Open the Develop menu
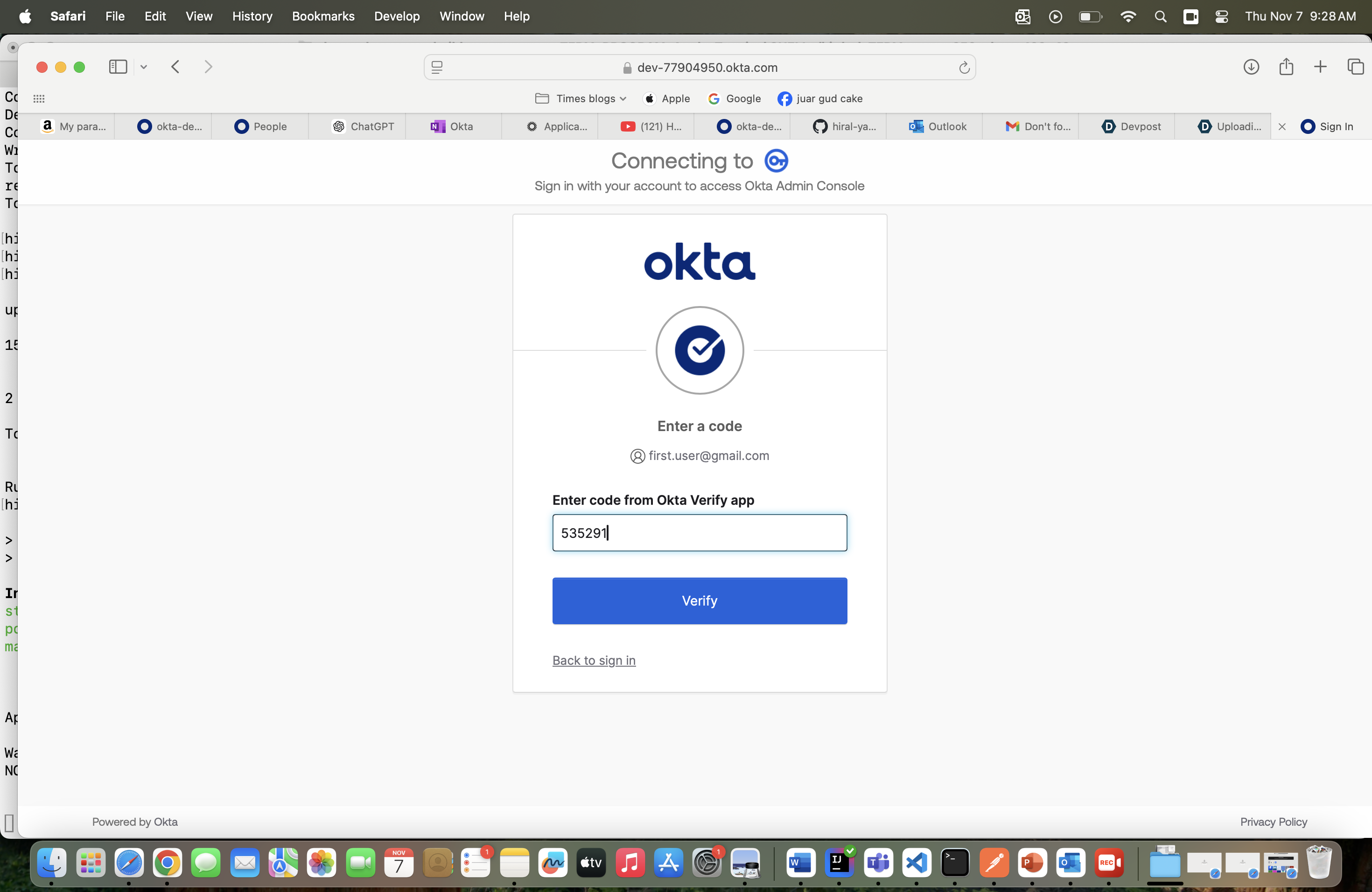The image size is (1372, 892). (x=397, y=16)
